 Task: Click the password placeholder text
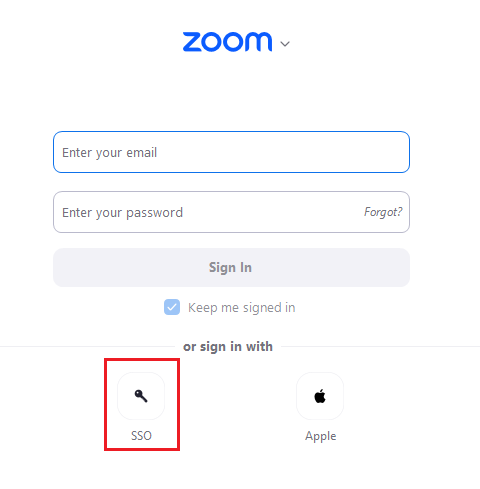point(122,213)
